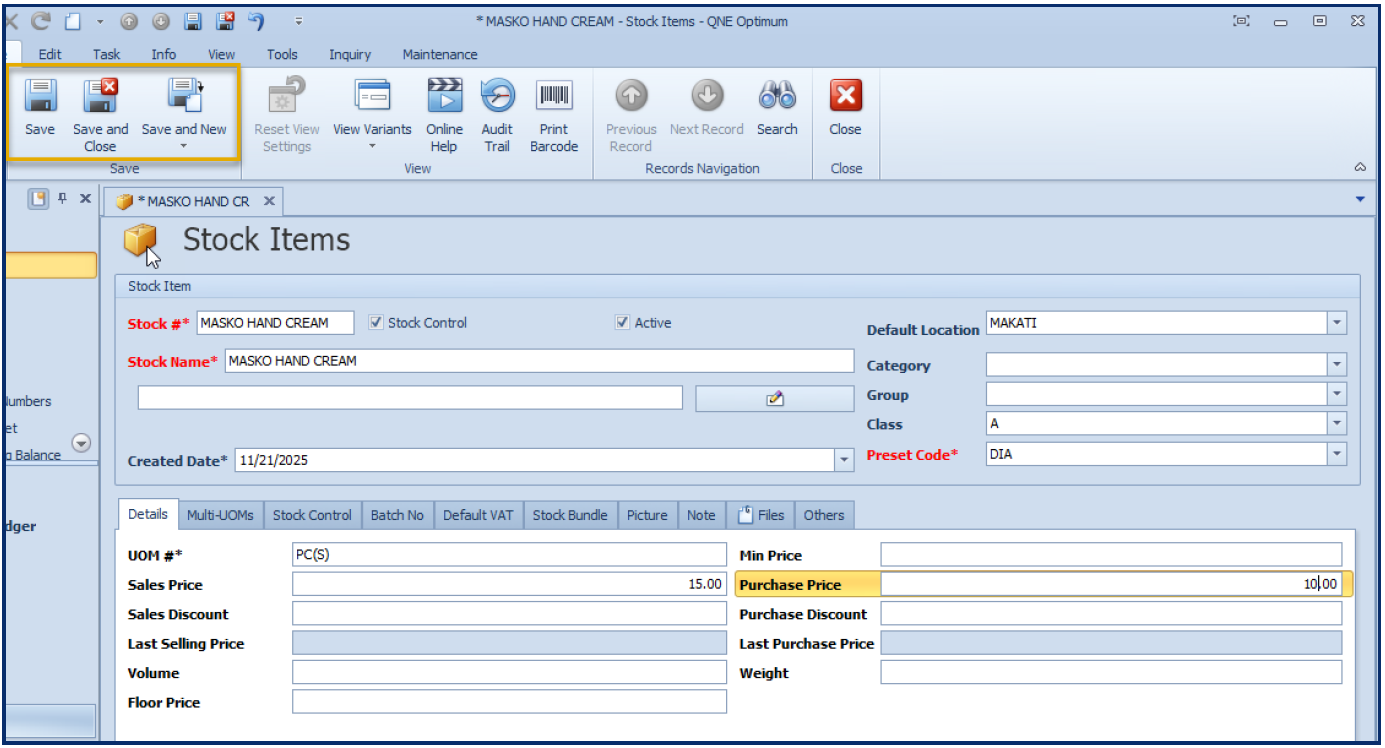Collapse the ribbon with the caret

(x=1360, y=167)
